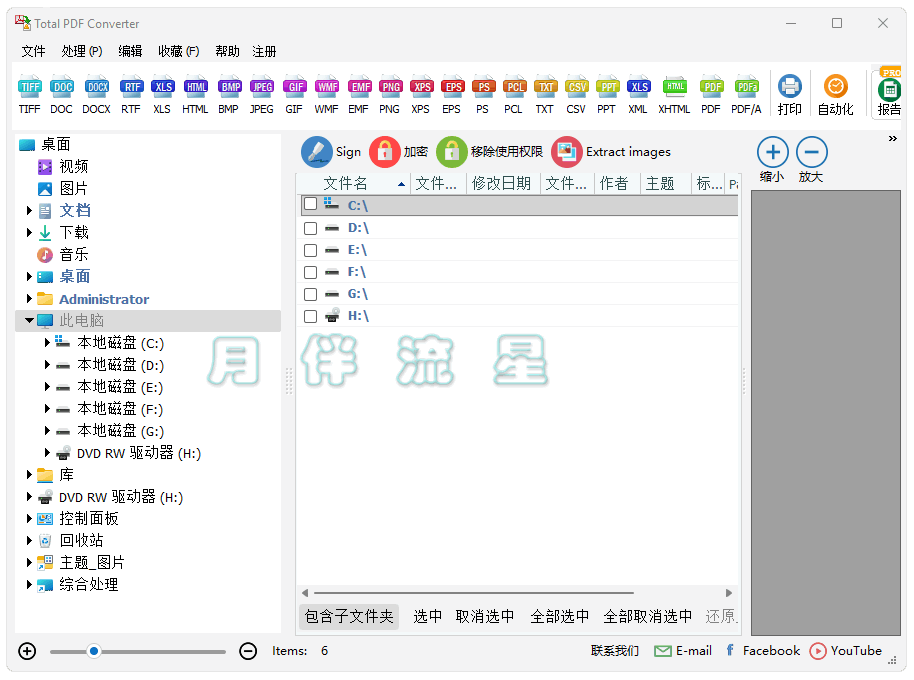Choose JPEG output icon
This screenshot has width=914, height=680.
262,94
